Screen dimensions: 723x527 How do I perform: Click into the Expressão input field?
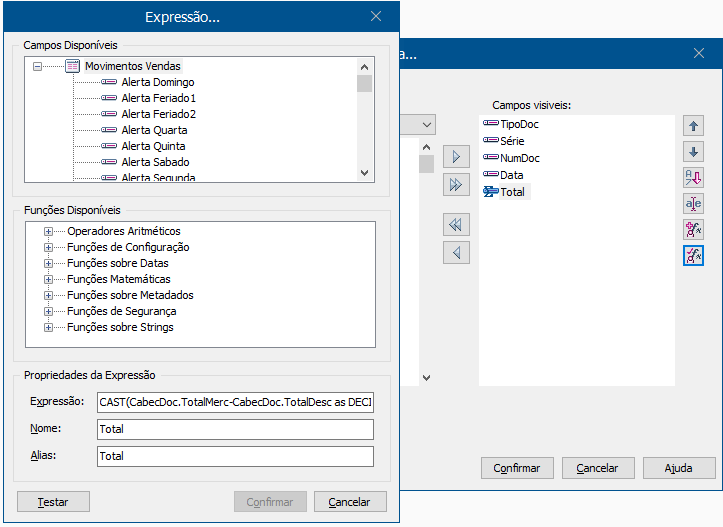pyautogui.click(x=235, y=402)
